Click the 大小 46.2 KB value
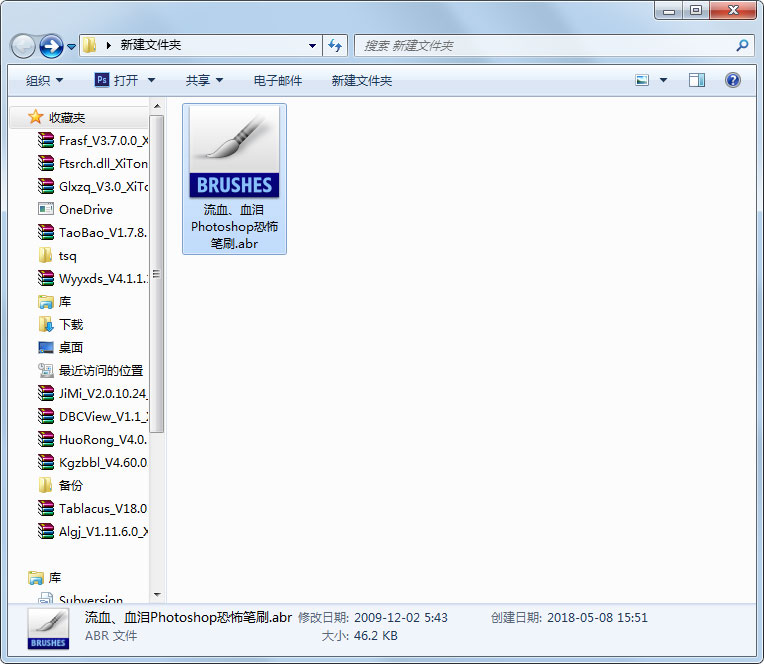The width and height of the screenshot is (764, 664). (376, 636)
